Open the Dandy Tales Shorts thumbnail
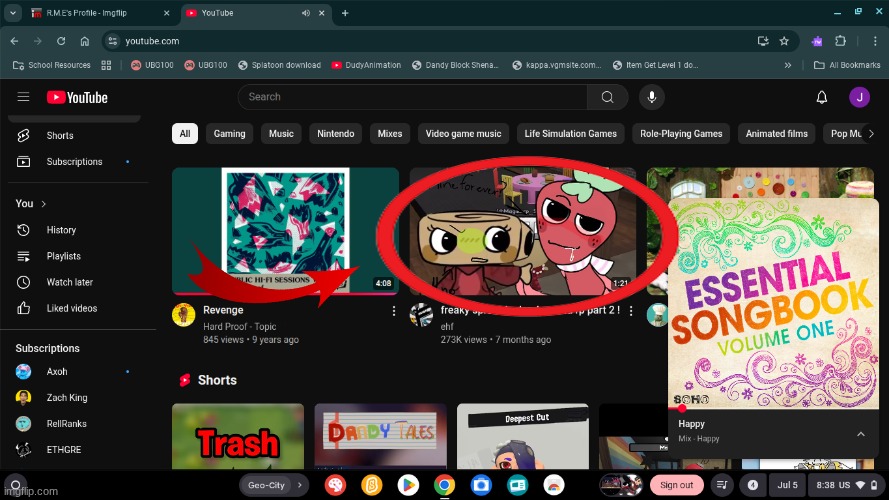Viewport: 889px width, 500px height. [x=380, y=436]
